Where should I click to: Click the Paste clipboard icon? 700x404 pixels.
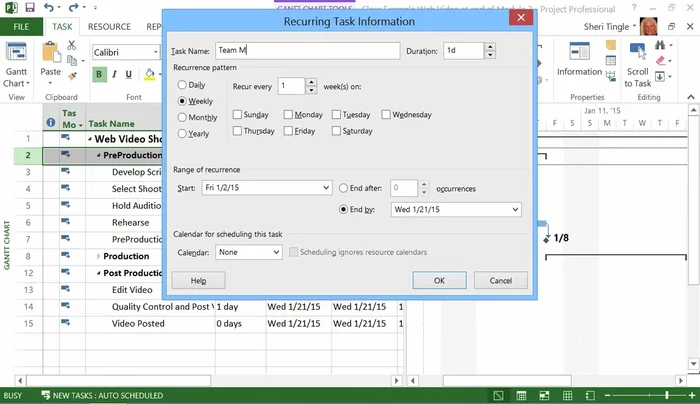(x=51, y=54)
